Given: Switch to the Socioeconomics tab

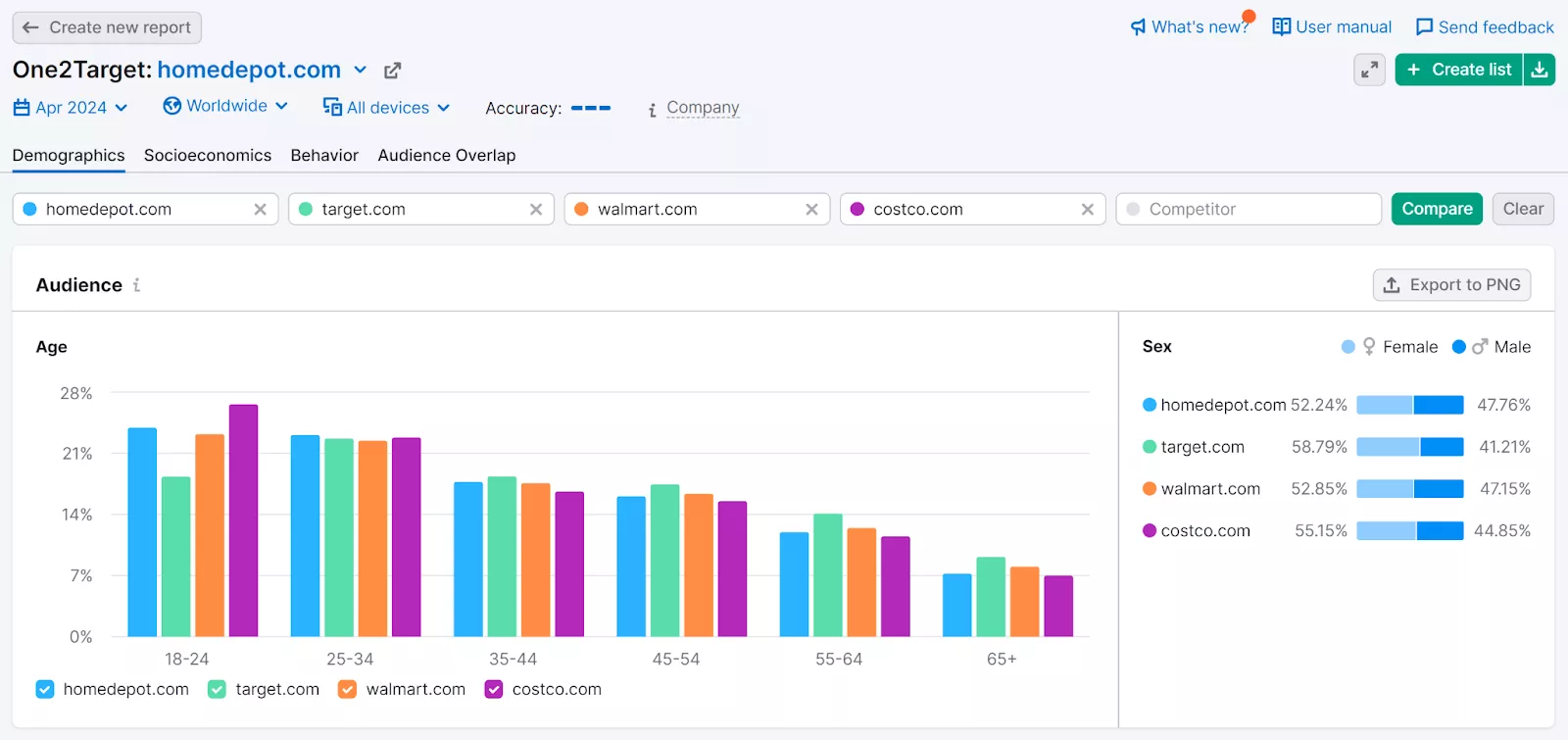Looking at the screenshot, I should pyautogui.click(x=208, y=155).
